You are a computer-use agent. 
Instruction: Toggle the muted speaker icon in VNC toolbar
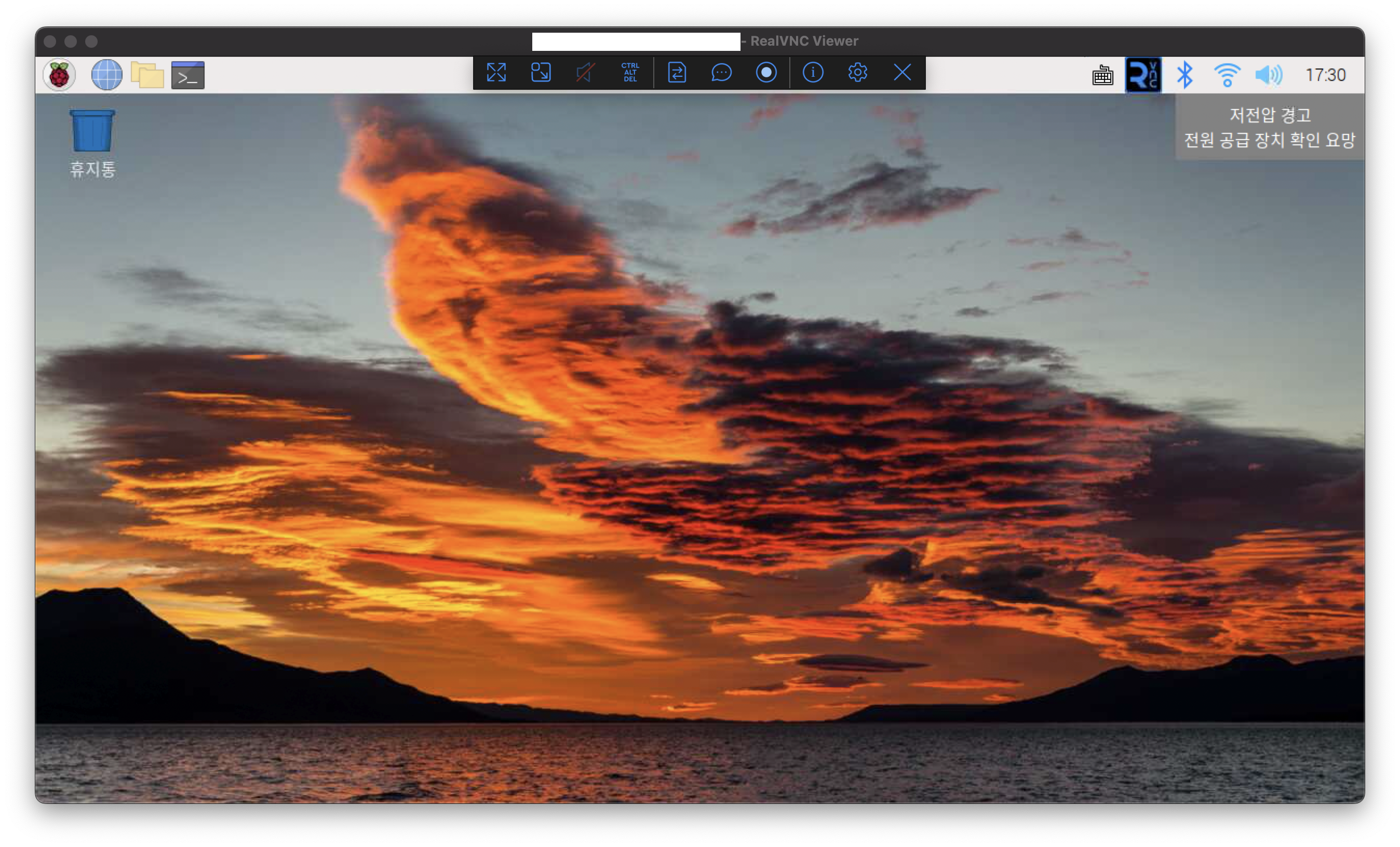click(585, 73)
